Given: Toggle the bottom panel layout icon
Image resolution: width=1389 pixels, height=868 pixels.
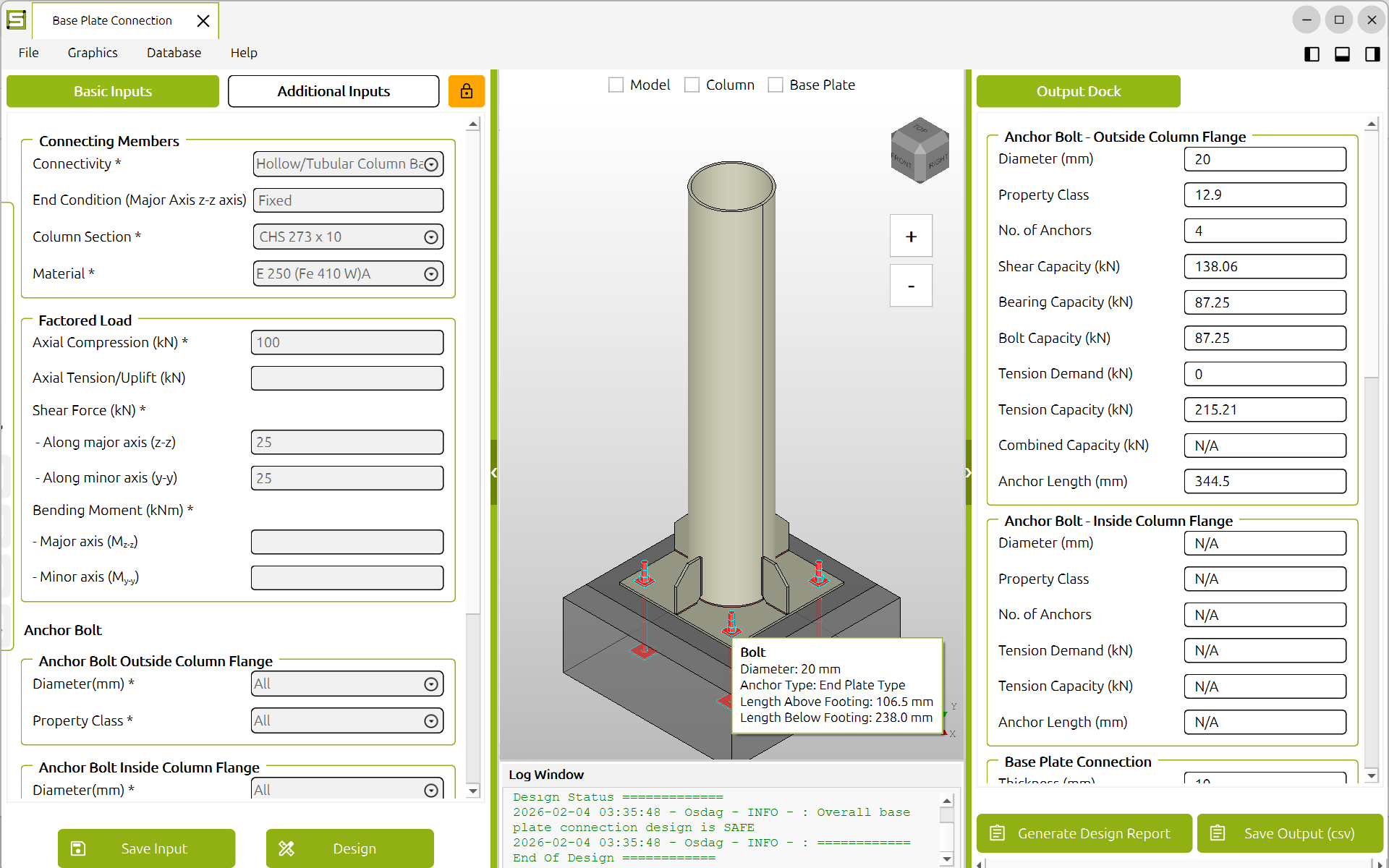Looking at the screenshot, I should (x=1342, y=54).
